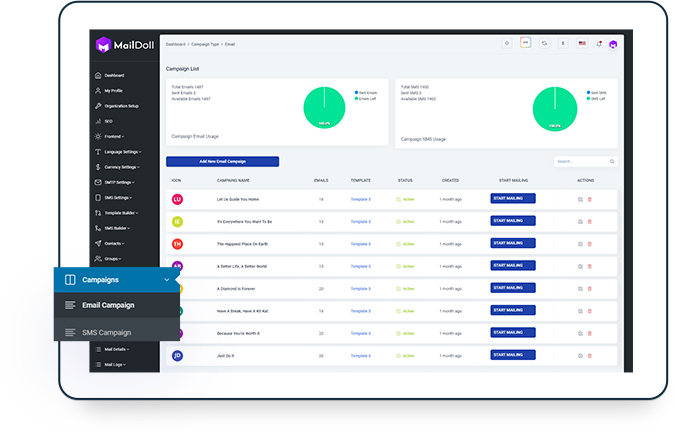
Task: Go to My Profile in sidebar
Action: 114,90
